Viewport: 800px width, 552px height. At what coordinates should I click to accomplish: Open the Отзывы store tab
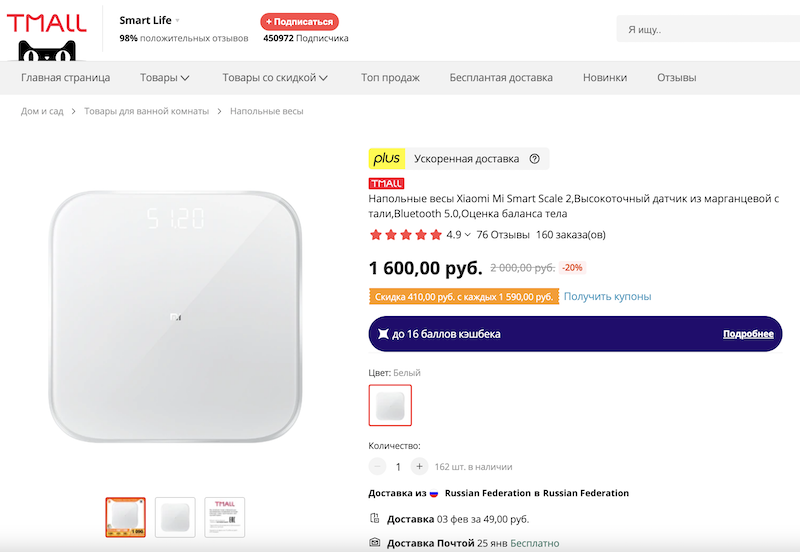point(676,78)
